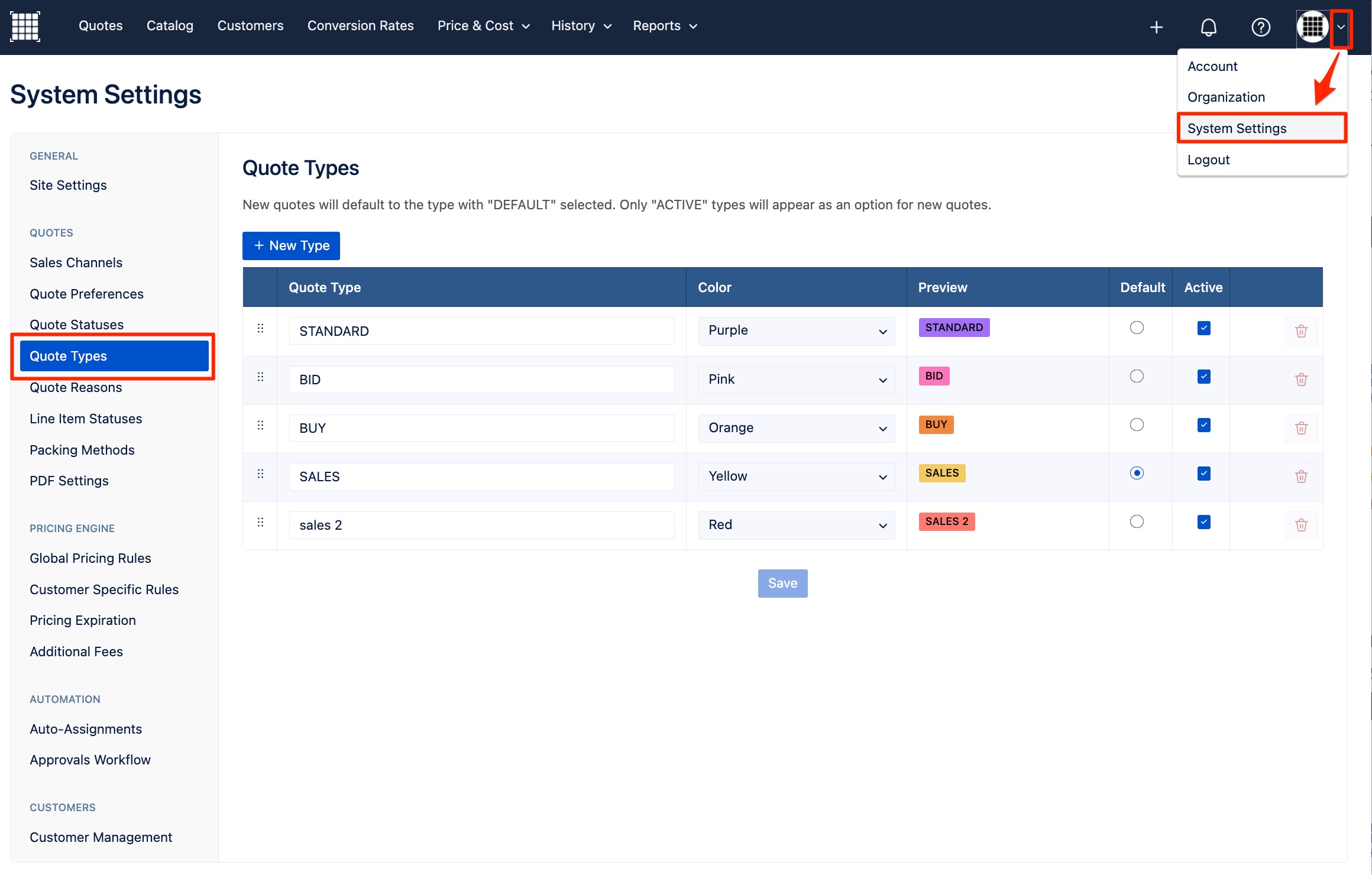Open the help question mark icon
This screenshot has width=1372, height=875.
(x=1260, y=27)
